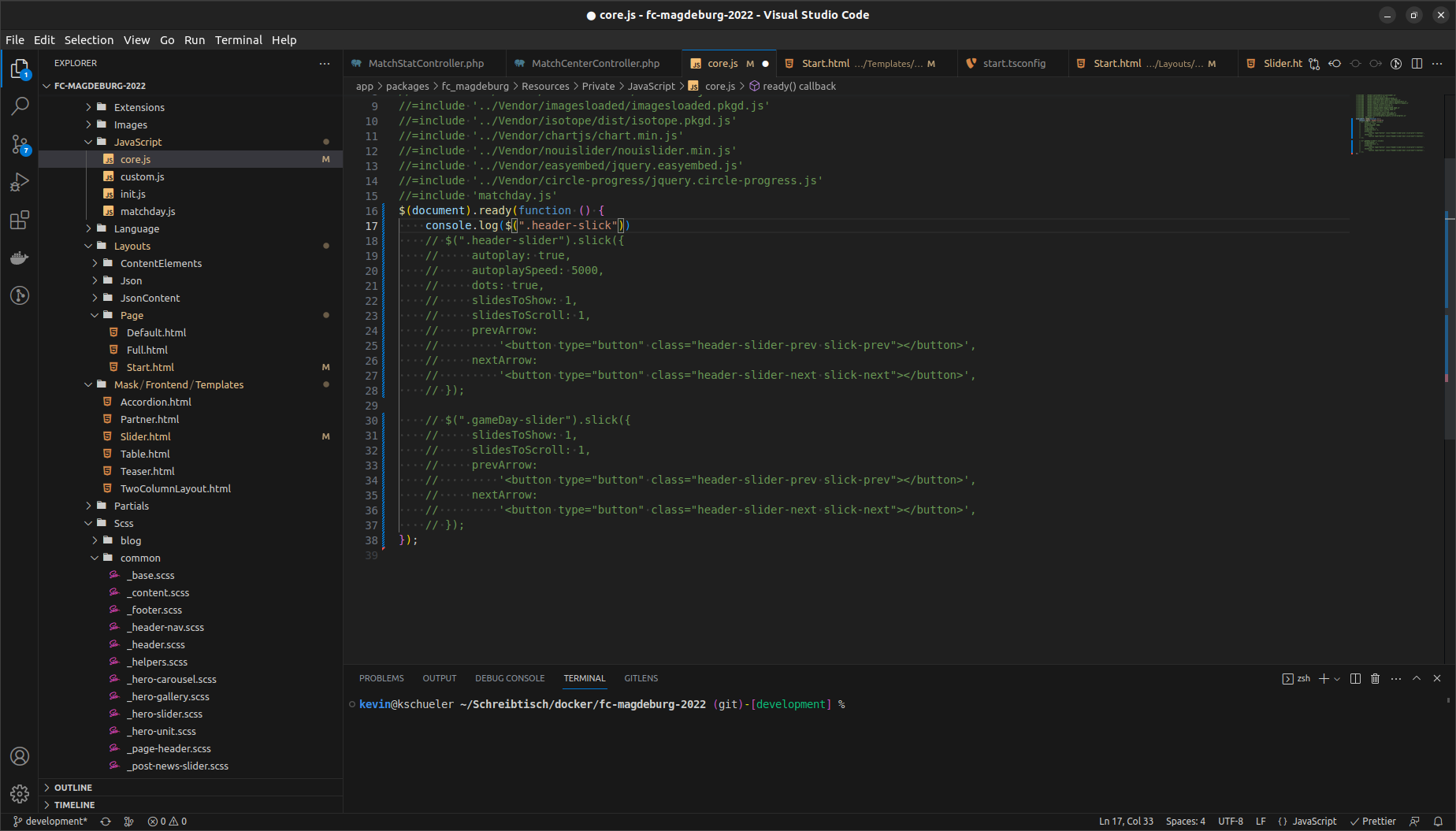
Task: Expand the Partials folder
Action: click(131, 506)
